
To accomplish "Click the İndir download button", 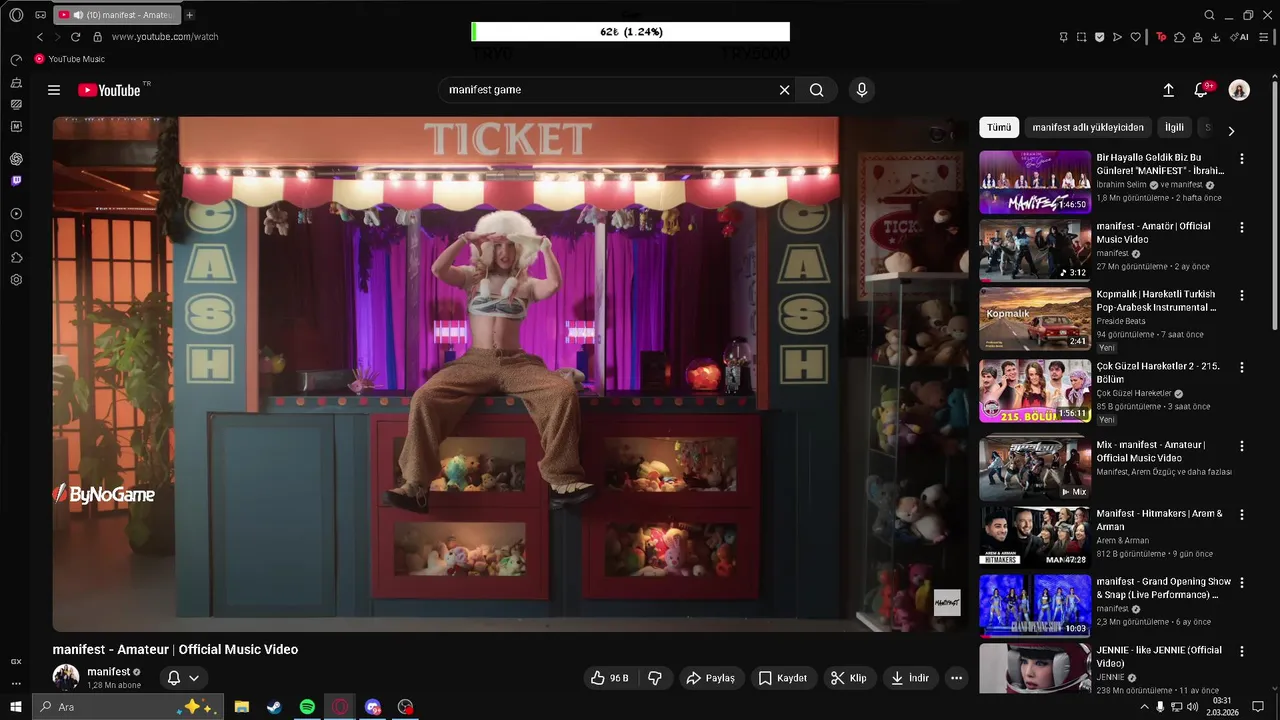I will click(x=909, y=678).
